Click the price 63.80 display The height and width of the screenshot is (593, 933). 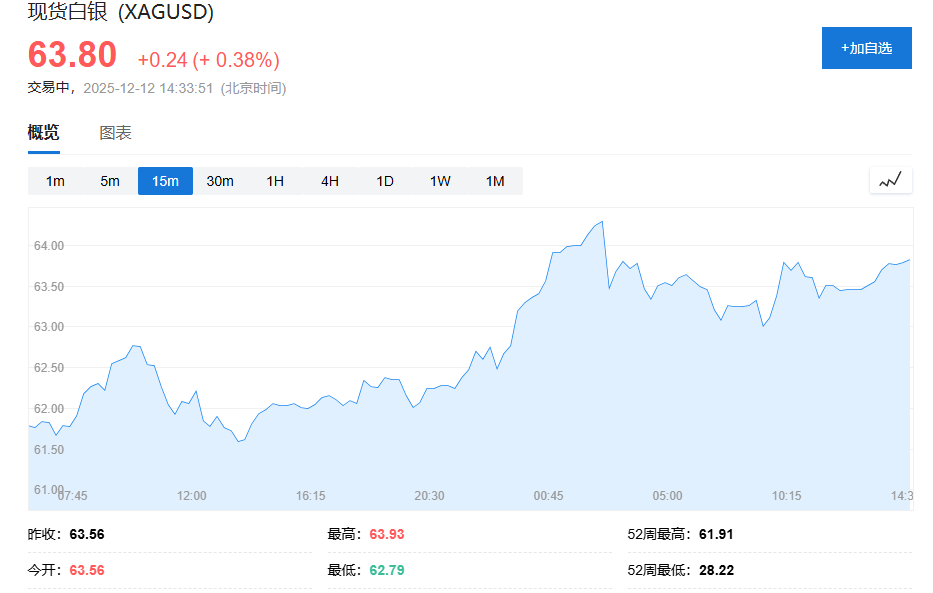(70, 55)
